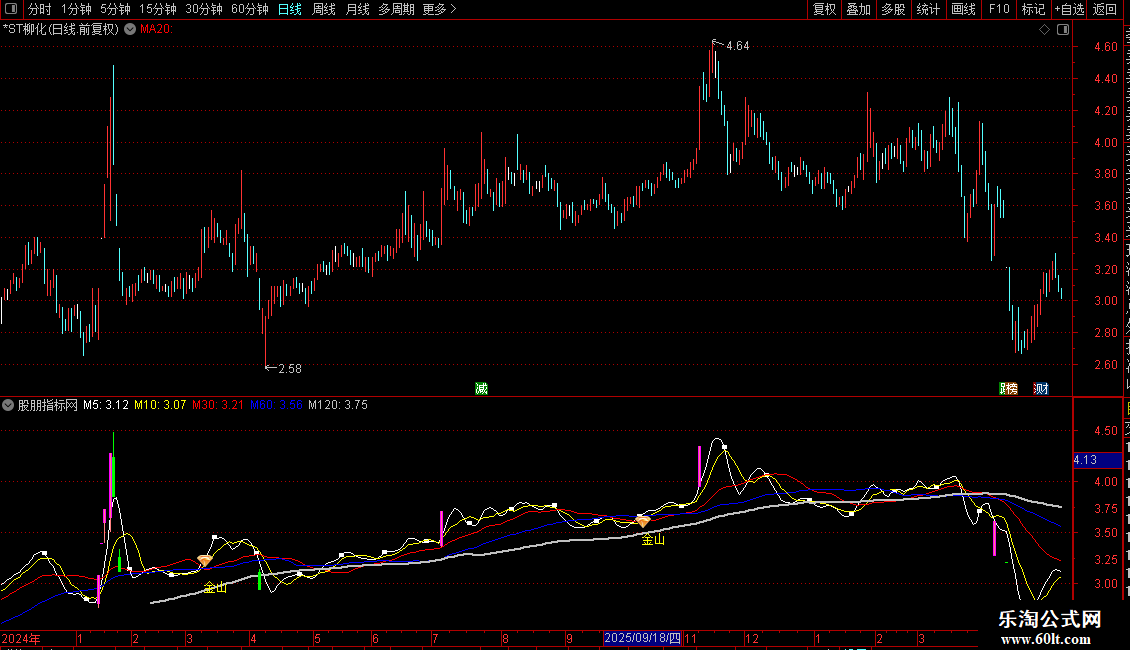Toggle the right-side panel icon
The image size is (1130, 650).
(1063, 30)
